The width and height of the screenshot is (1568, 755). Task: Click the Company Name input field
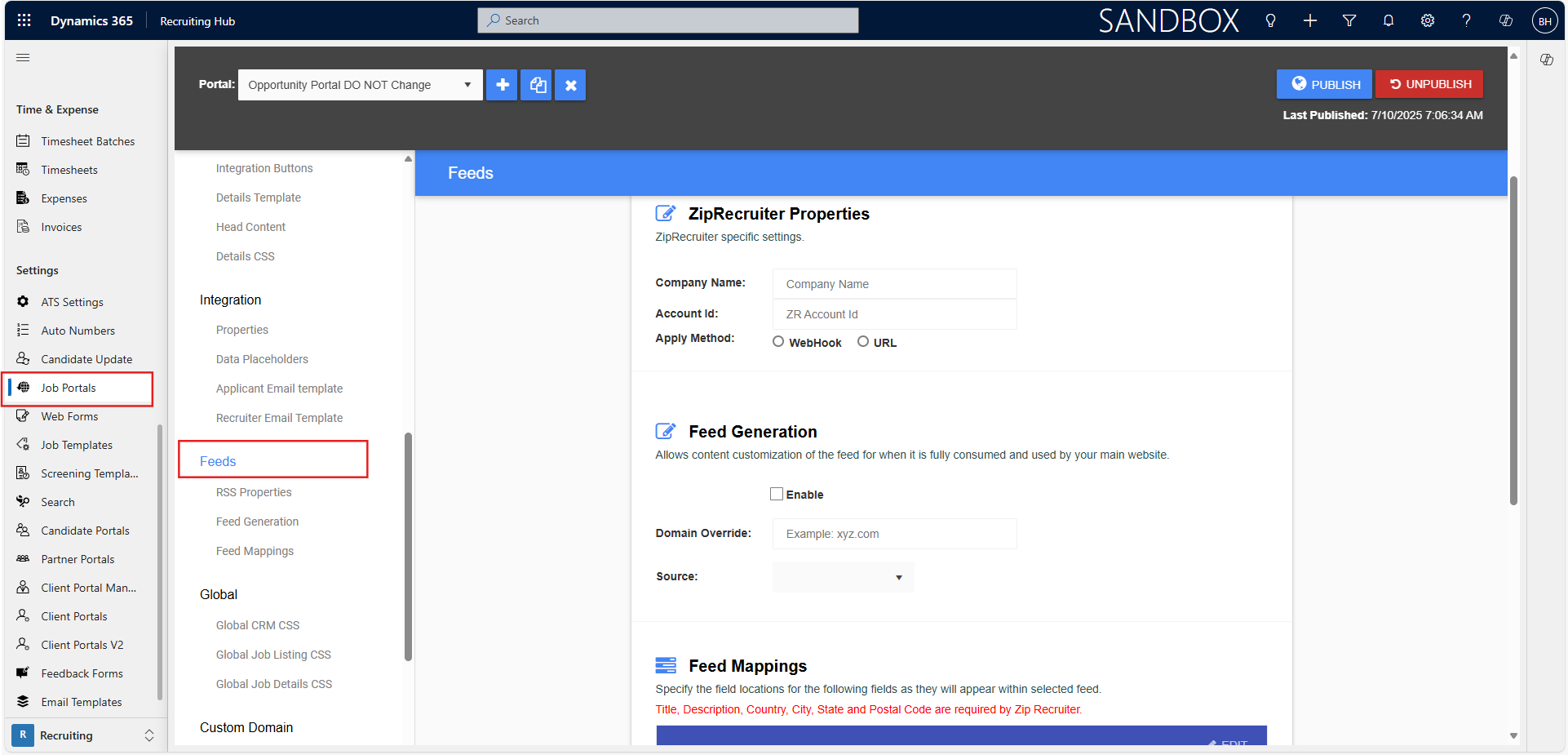coord(894,284)
